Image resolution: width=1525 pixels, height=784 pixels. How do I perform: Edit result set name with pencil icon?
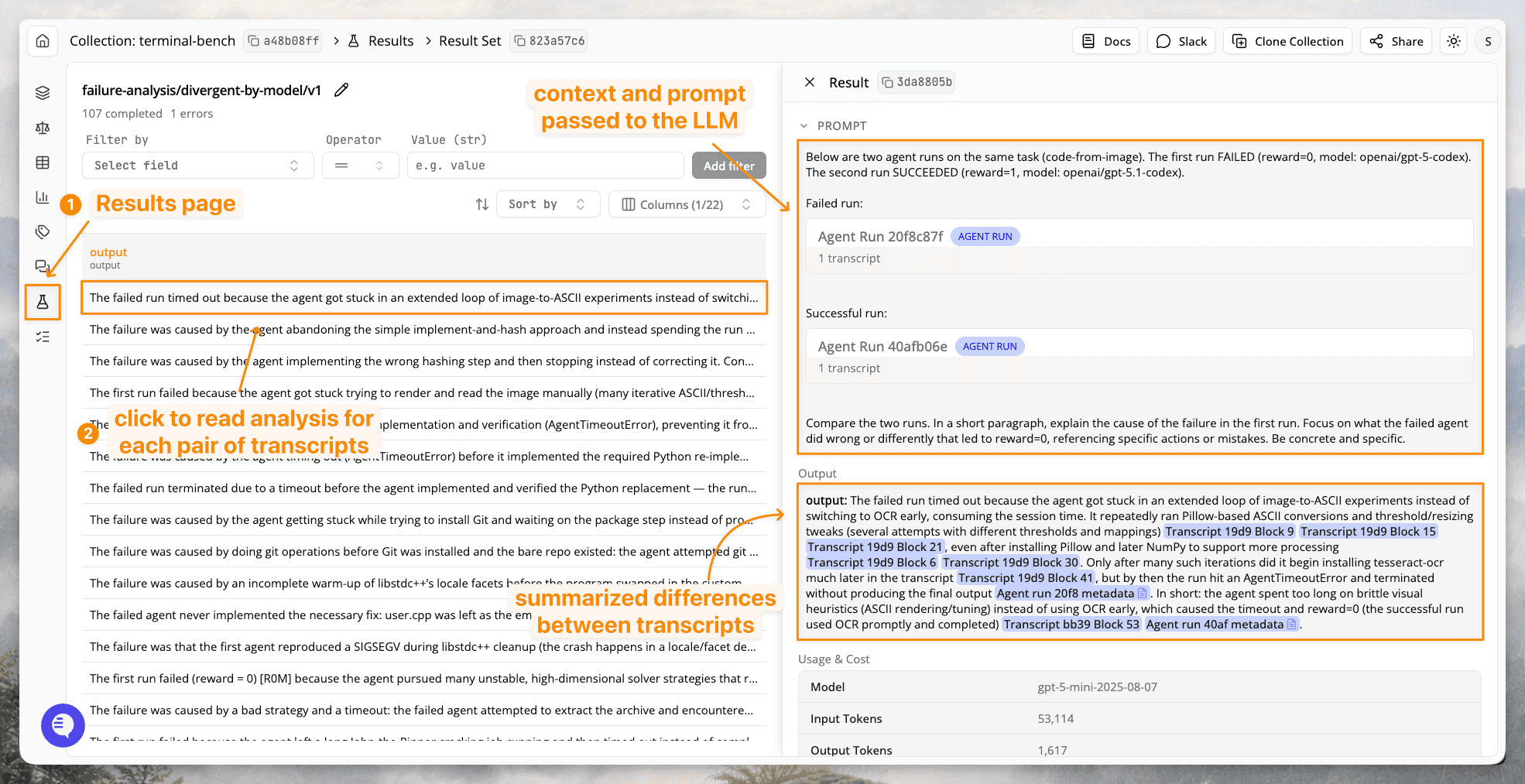(x=341, y=91)
